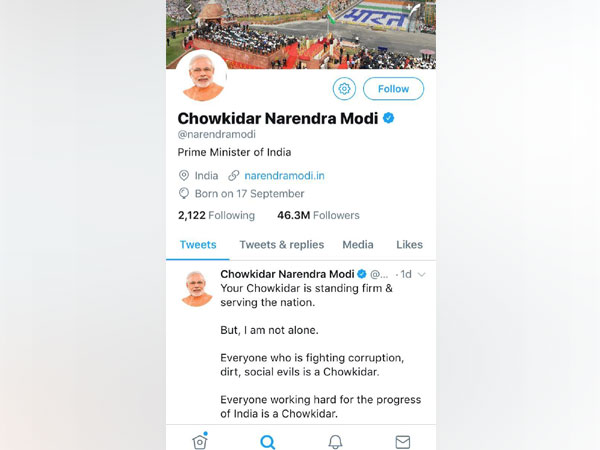
Task: Click the large profile picture
Action: point(202,76)
